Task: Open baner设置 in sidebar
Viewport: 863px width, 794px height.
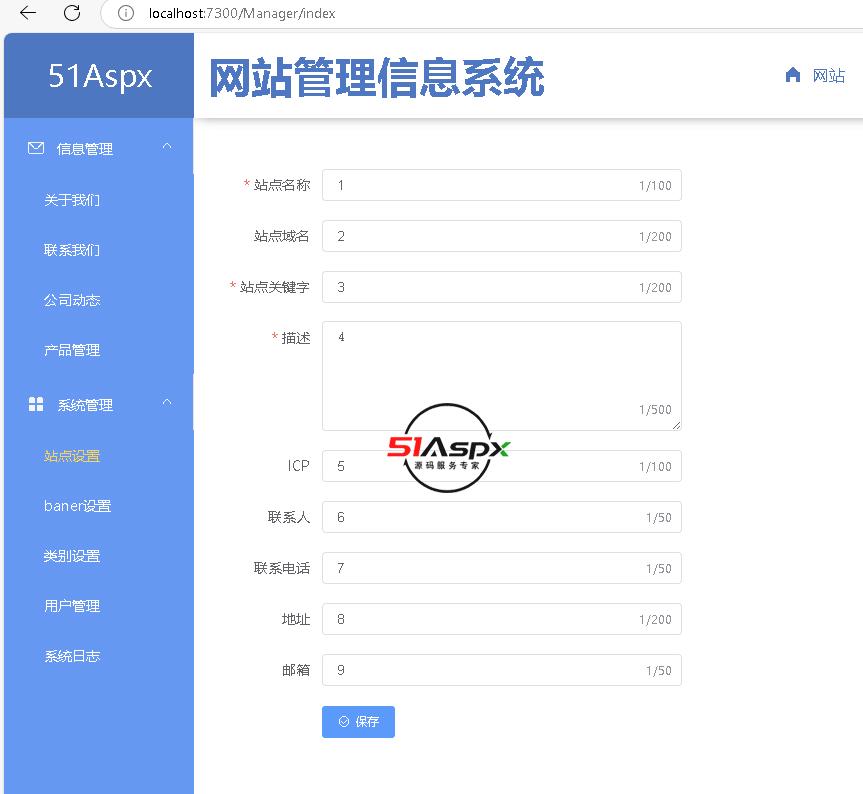Action: (77, 506)
